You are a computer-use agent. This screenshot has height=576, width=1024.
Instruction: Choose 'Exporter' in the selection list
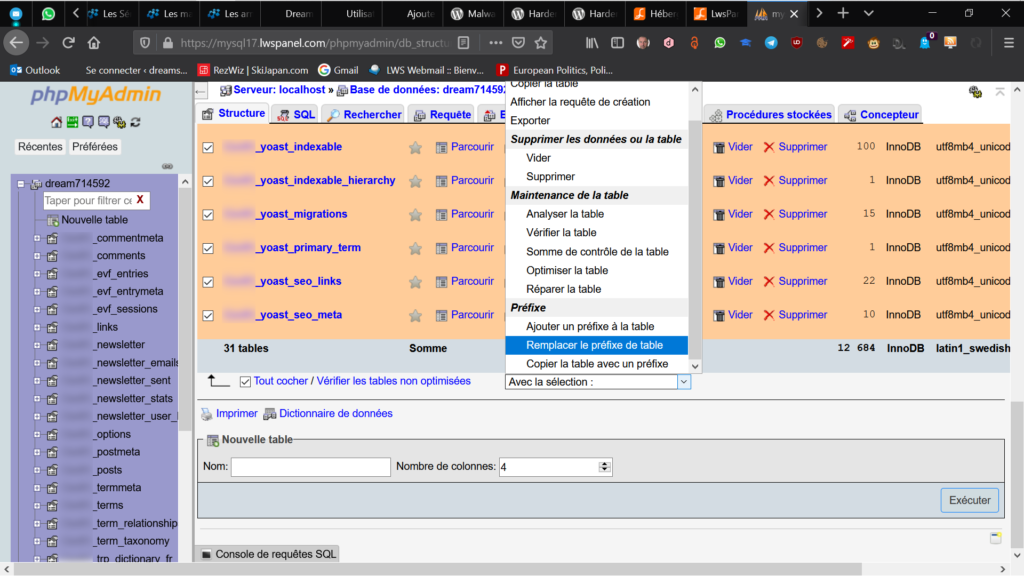tap(596, 121)
